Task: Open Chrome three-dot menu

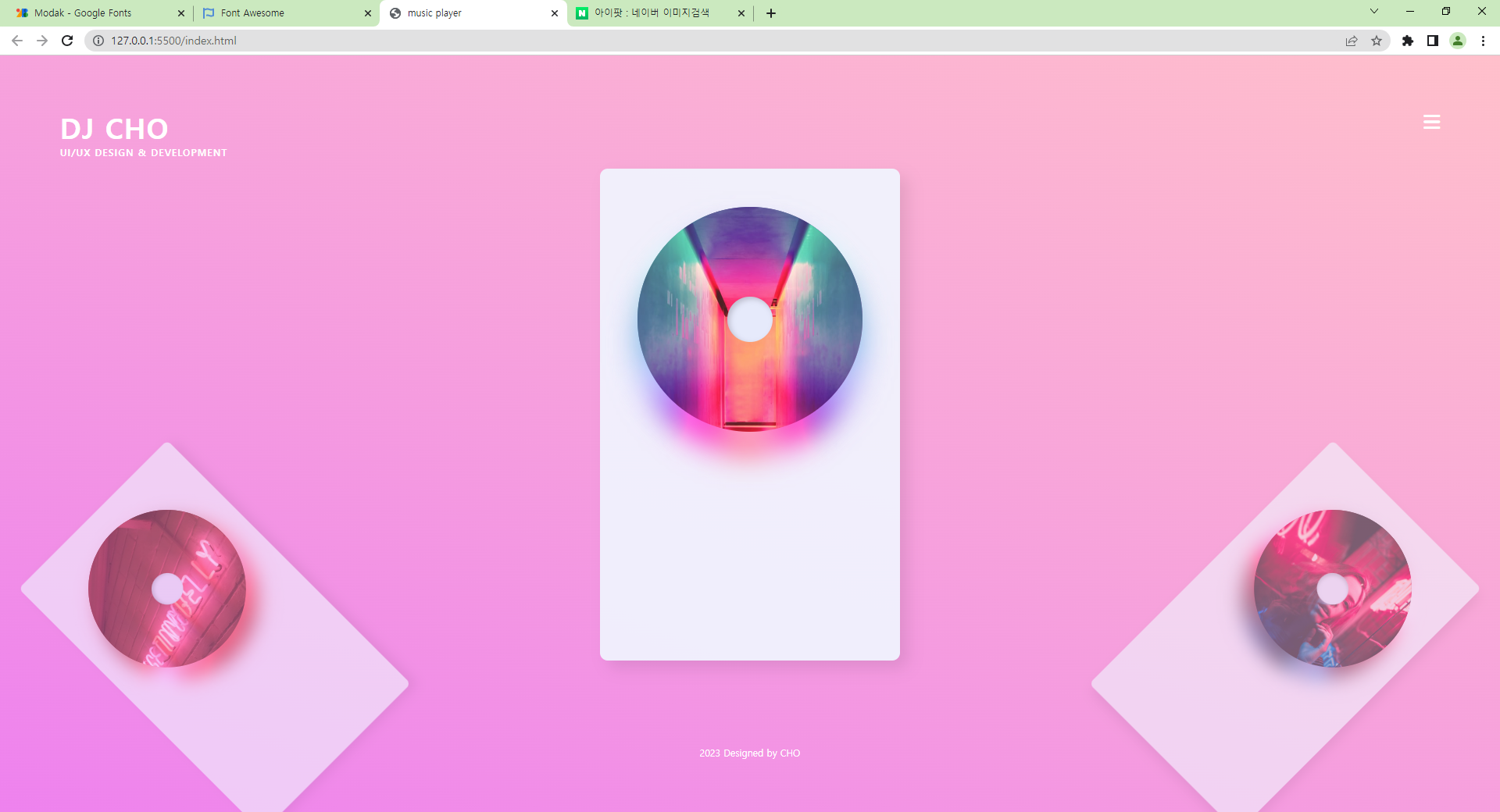Action: point(1483,41)
